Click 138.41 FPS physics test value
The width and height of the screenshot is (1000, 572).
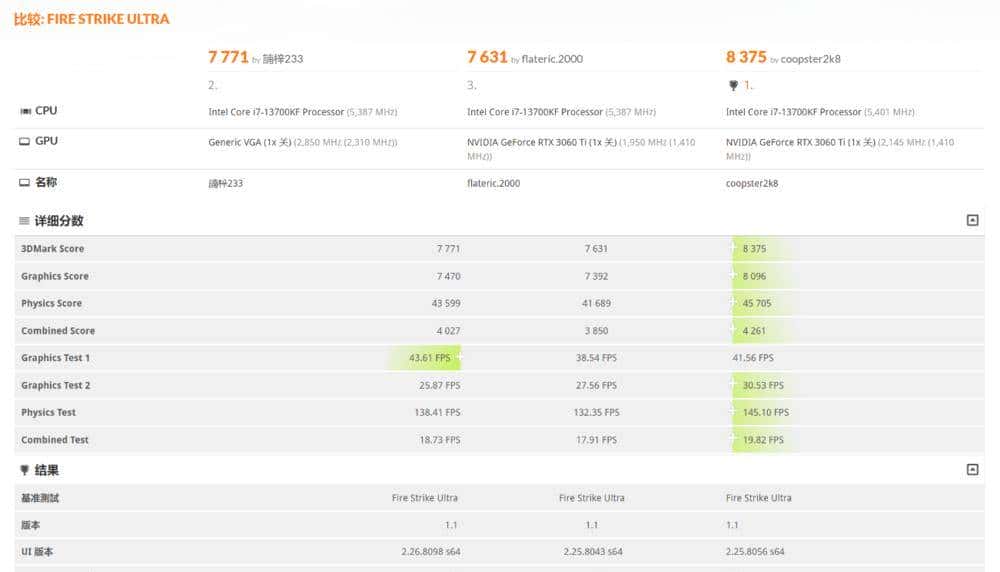438,413
